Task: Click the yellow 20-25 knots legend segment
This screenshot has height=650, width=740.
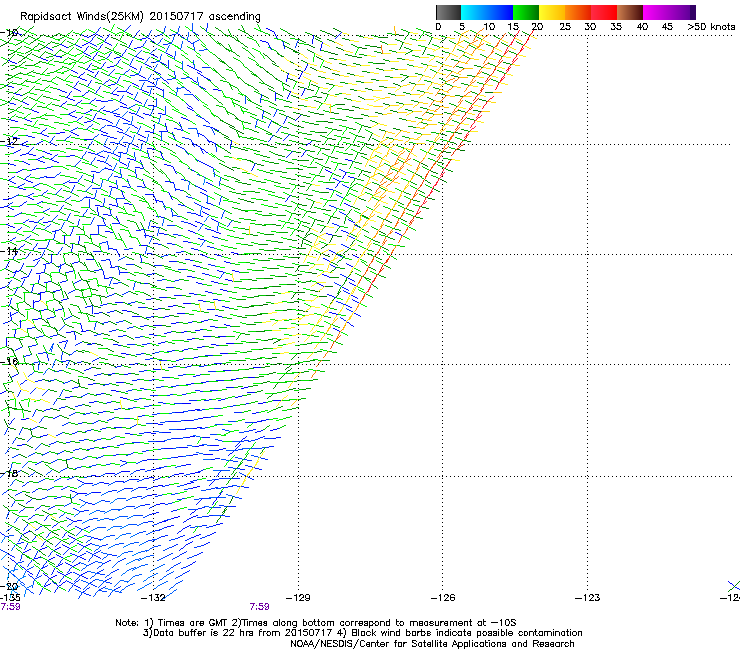Action: [552, 12]
